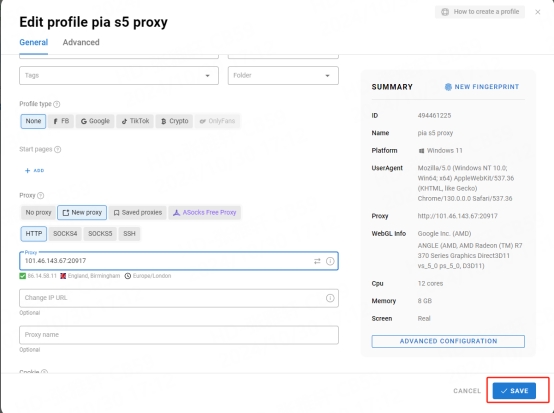Click the Google Inc. (AMD) WebGL value
The image size is (554, 413).
[x=444, y=234]
